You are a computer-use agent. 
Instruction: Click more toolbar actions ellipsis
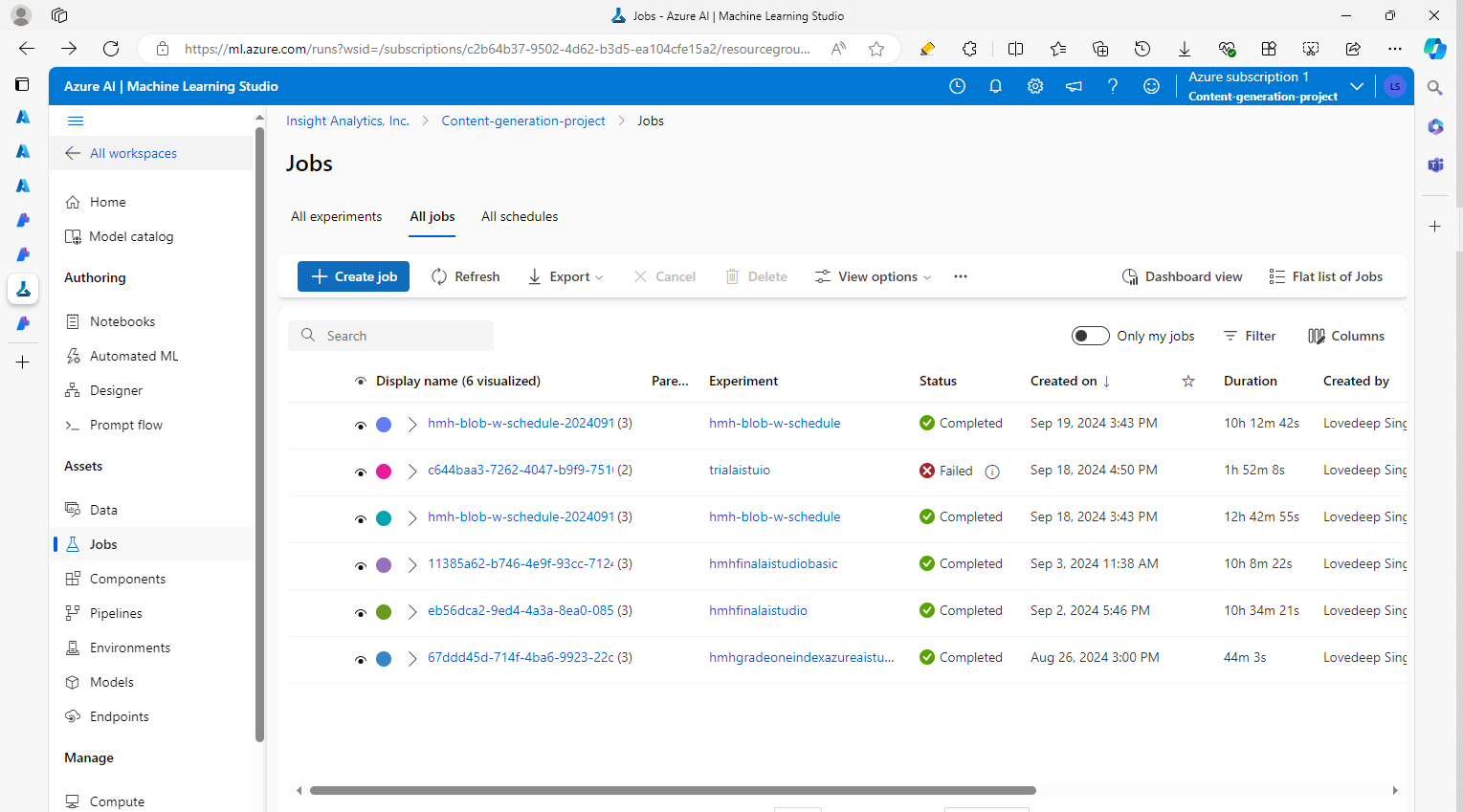[961, 276]
